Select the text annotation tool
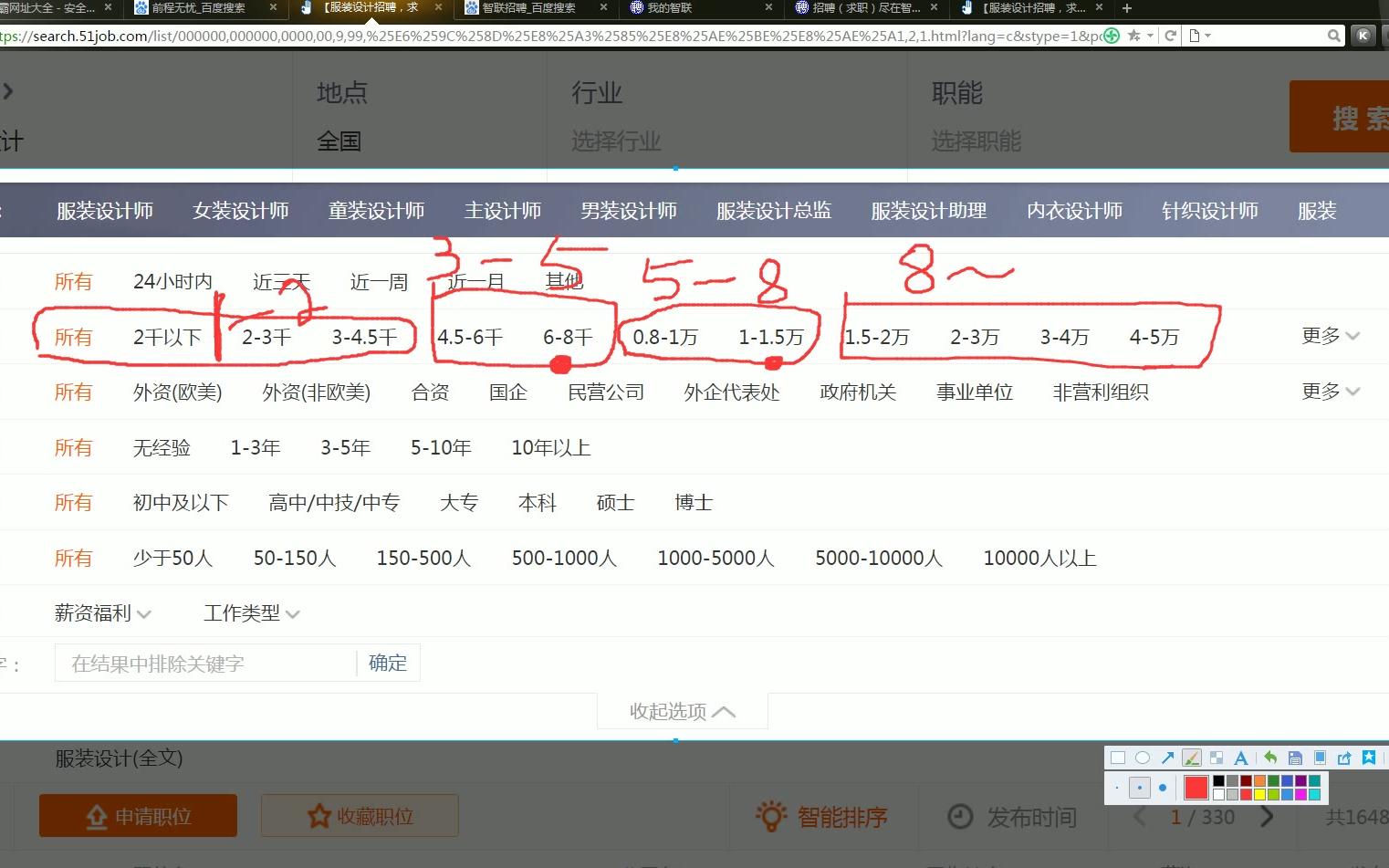The width and height of the screenshot is (1389, 868). click(1241, 758)
